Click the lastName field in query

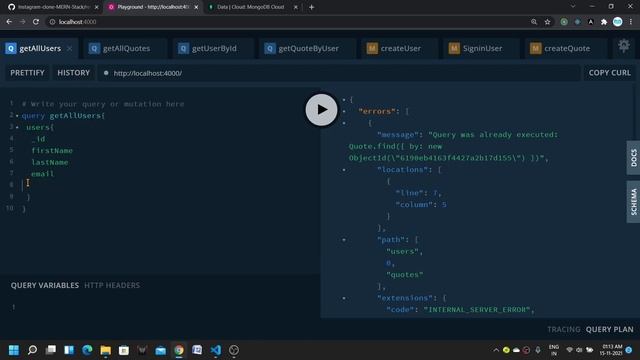tap(50, 162)
